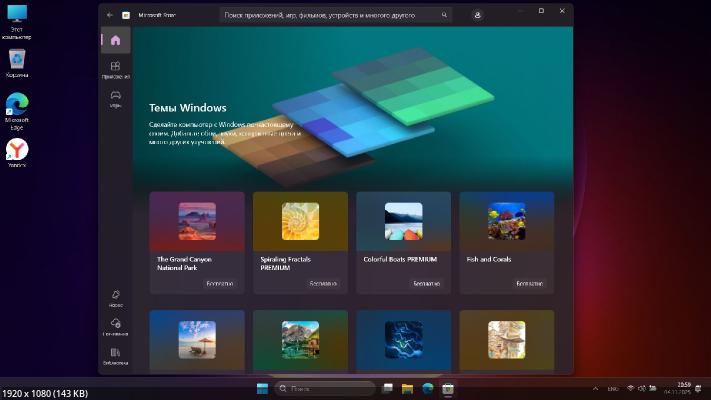Select the beach umbrella theme thumbnail
711x400 pixels.
point(196,339)
